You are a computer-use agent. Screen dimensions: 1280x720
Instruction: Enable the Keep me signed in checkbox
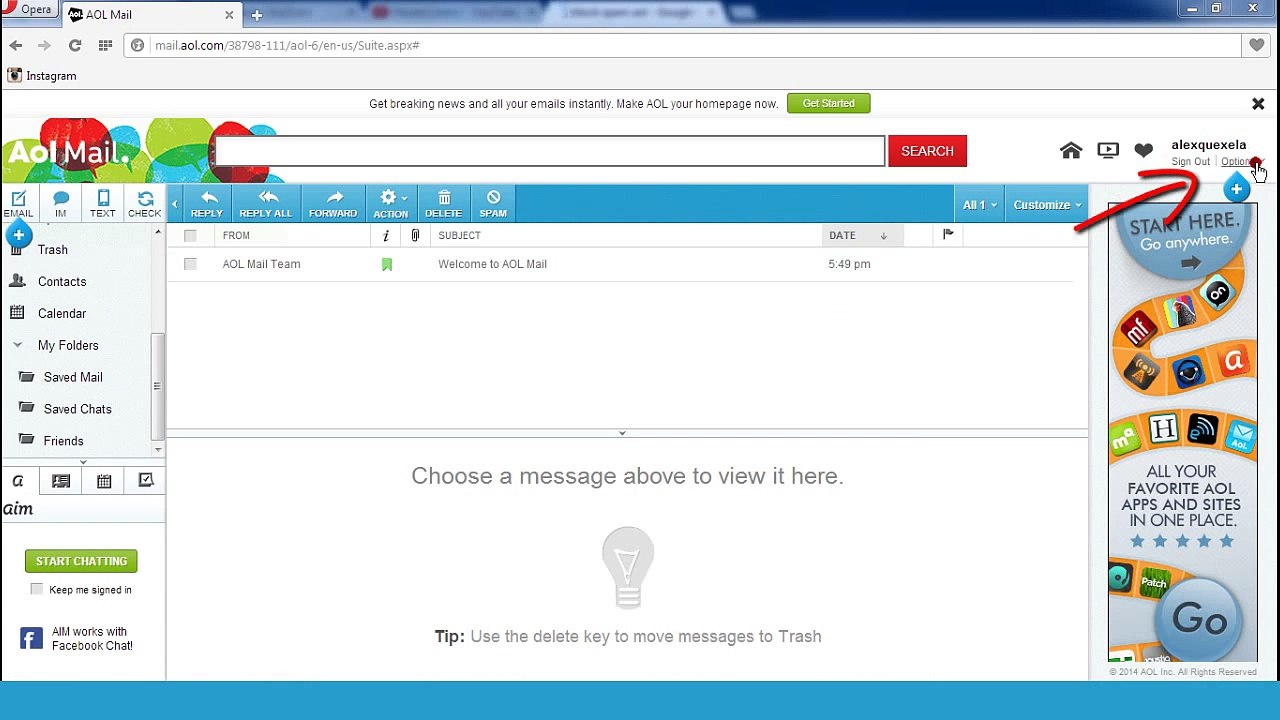(37, 589)
